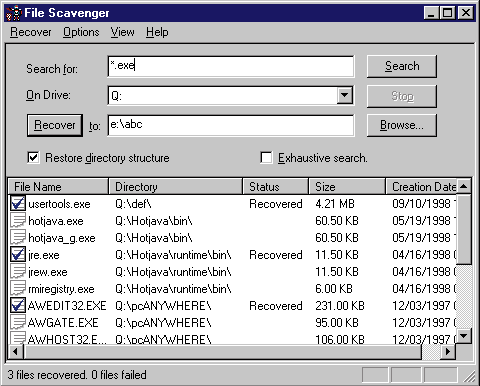The height and width of the screenshot is (386, 480).
Task: Uncheck the usertools.exe file checkbox
Action: (18, 203)
